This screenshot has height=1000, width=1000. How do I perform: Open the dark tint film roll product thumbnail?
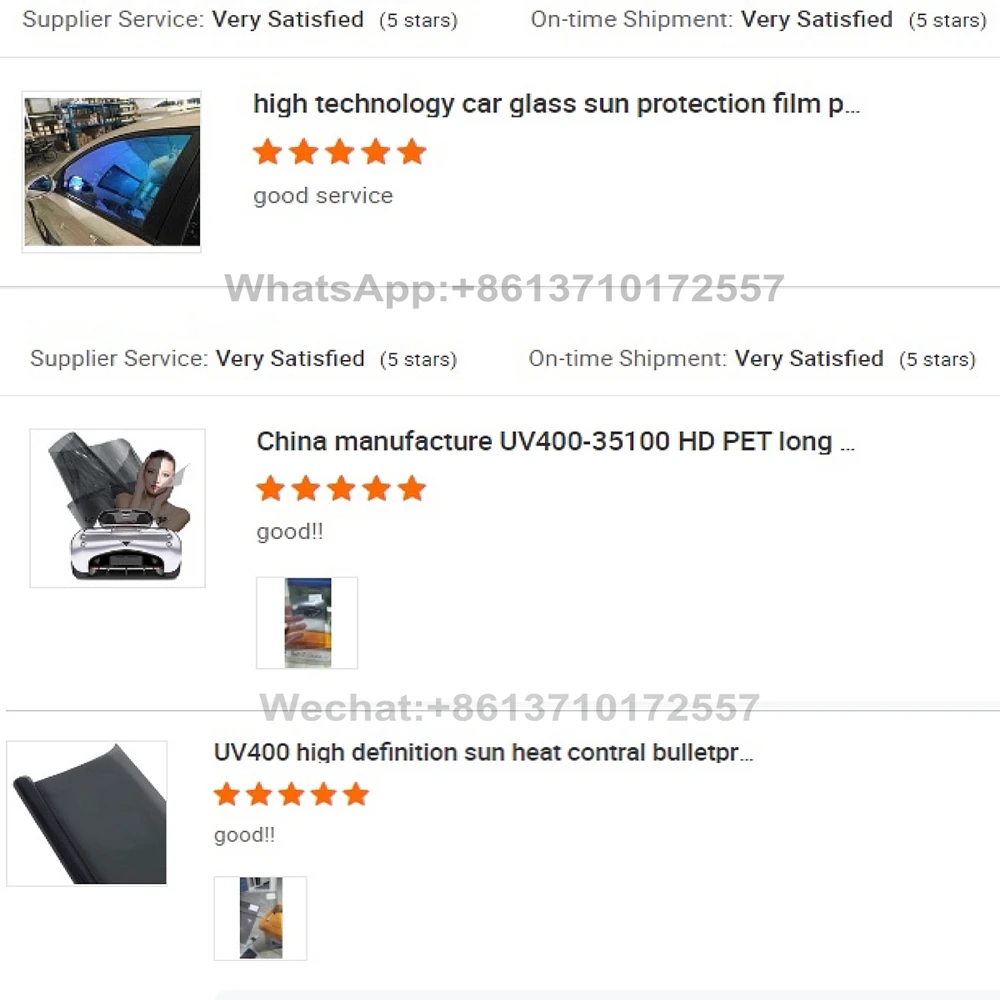coord(87,813)
